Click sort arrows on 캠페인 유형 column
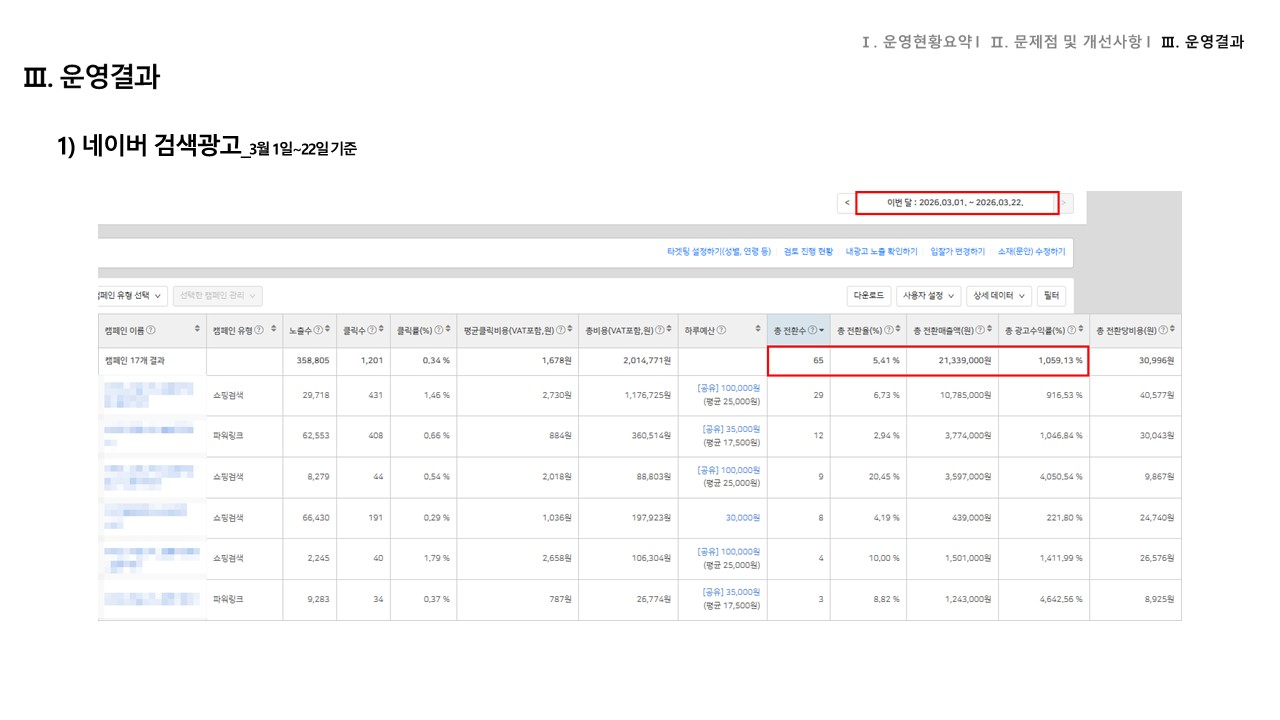 274,331
